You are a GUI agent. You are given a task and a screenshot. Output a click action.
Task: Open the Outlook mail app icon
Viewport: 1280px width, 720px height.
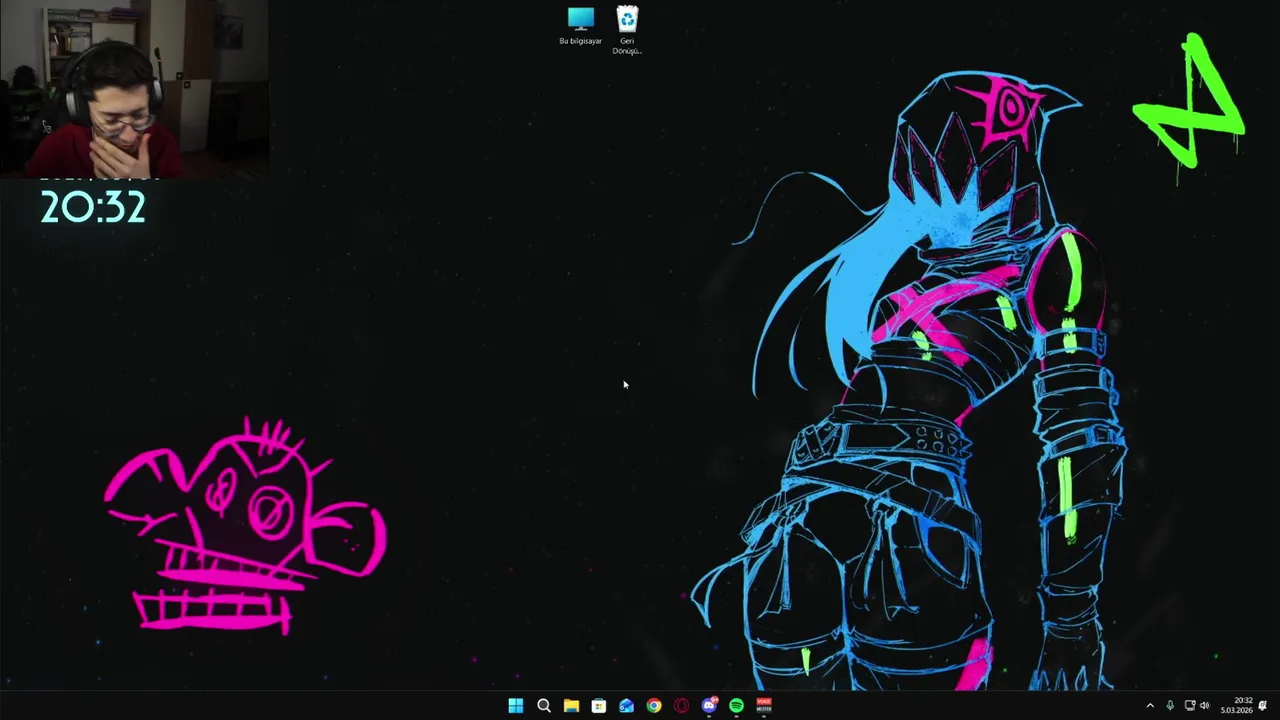pos(626,706)
